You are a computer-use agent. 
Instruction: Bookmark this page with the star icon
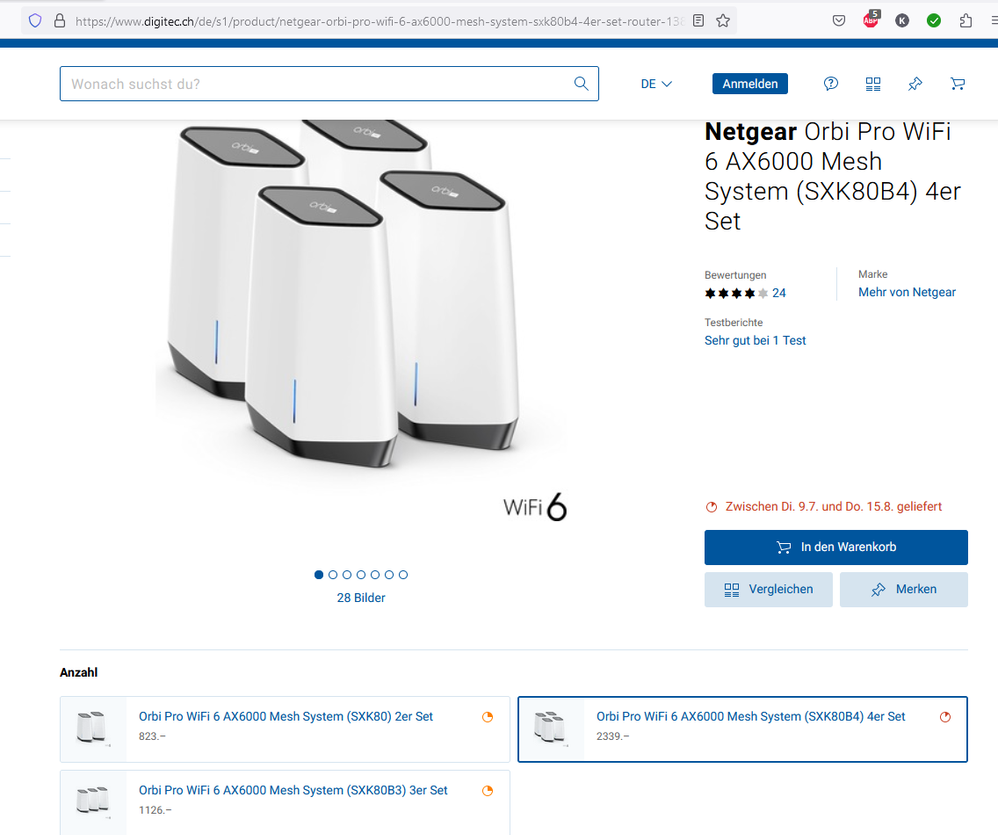tap(722, 21)
